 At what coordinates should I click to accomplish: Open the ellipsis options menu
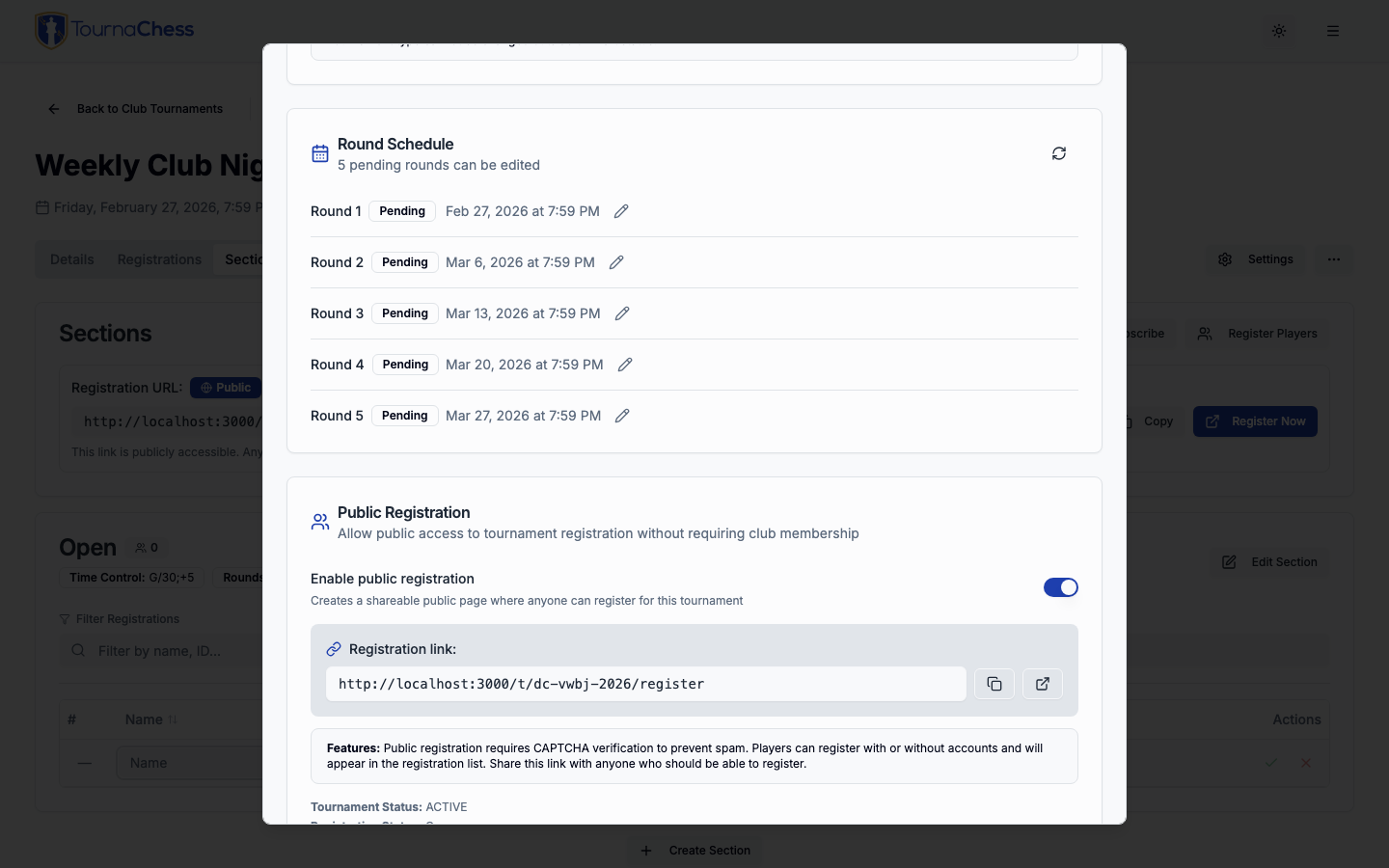pos(1334,259)
